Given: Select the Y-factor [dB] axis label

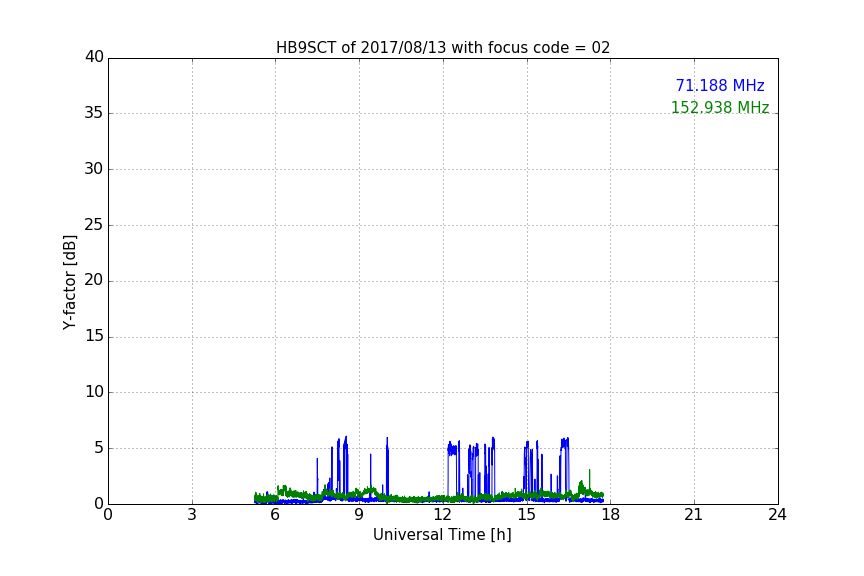Looking at the screenshot, I should coord(69,282).
